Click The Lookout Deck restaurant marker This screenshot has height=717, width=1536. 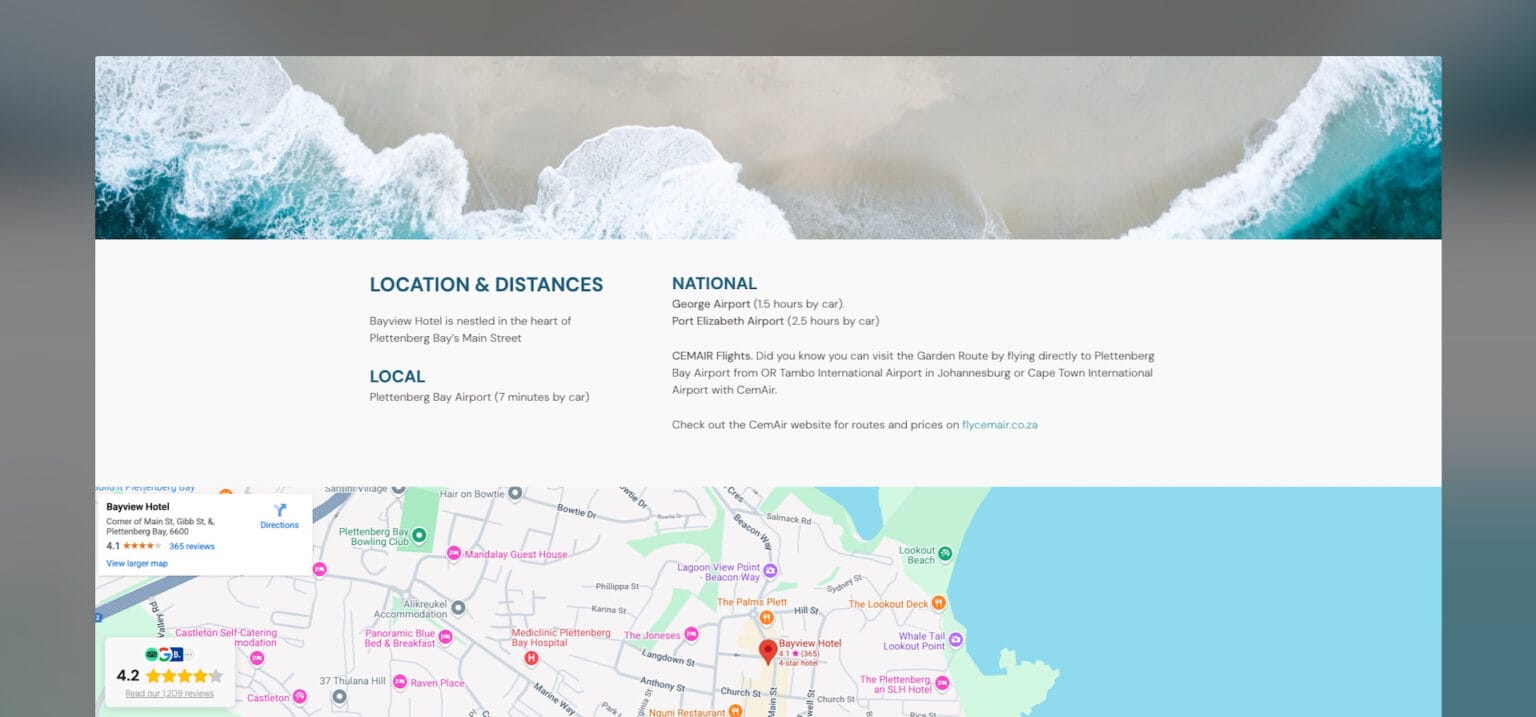938,603
